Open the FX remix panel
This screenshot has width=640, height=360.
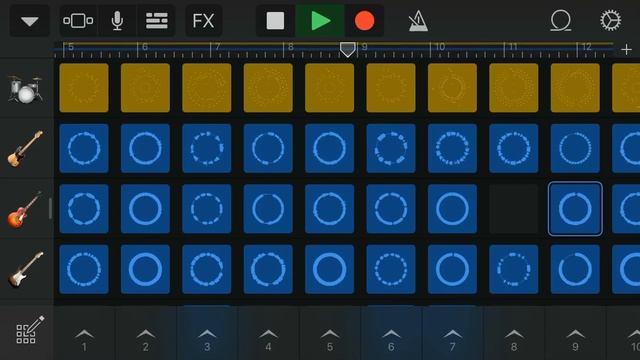(x=204, y=21)
